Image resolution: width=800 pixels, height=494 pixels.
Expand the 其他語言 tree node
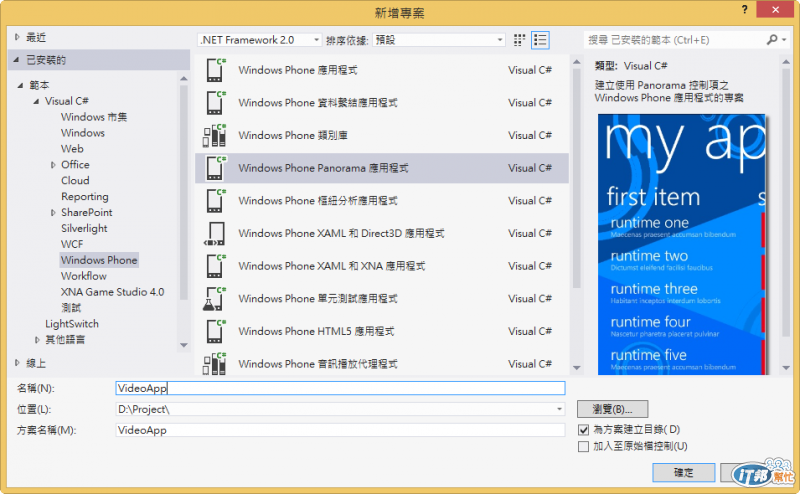pyautogui.click(x=37, y=339)
